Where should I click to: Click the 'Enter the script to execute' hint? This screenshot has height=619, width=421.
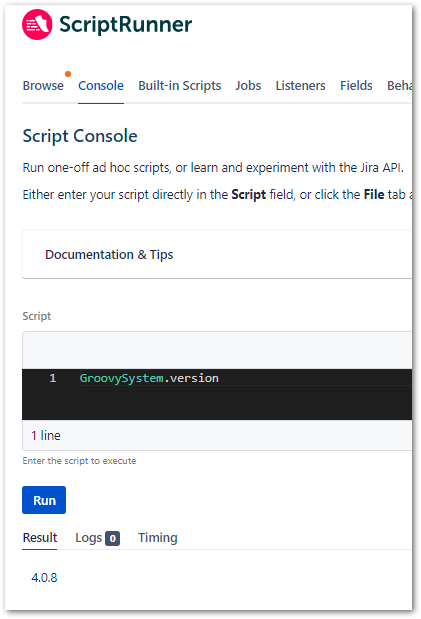pos(79,461)
